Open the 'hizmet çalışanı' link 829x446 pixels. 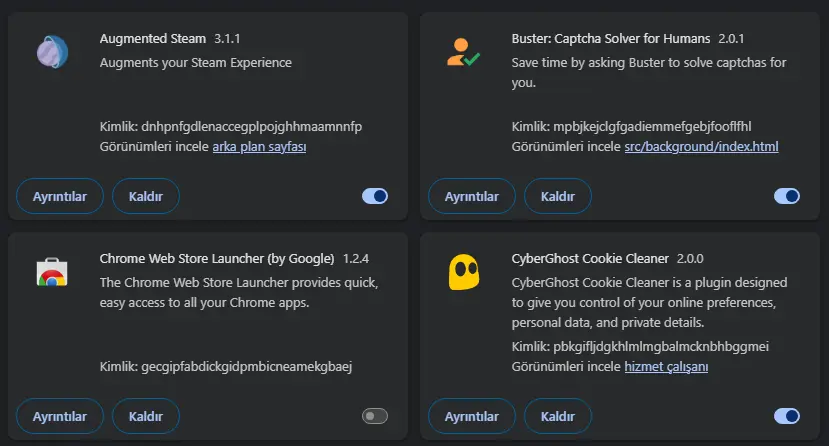click(x=666, y=366)
